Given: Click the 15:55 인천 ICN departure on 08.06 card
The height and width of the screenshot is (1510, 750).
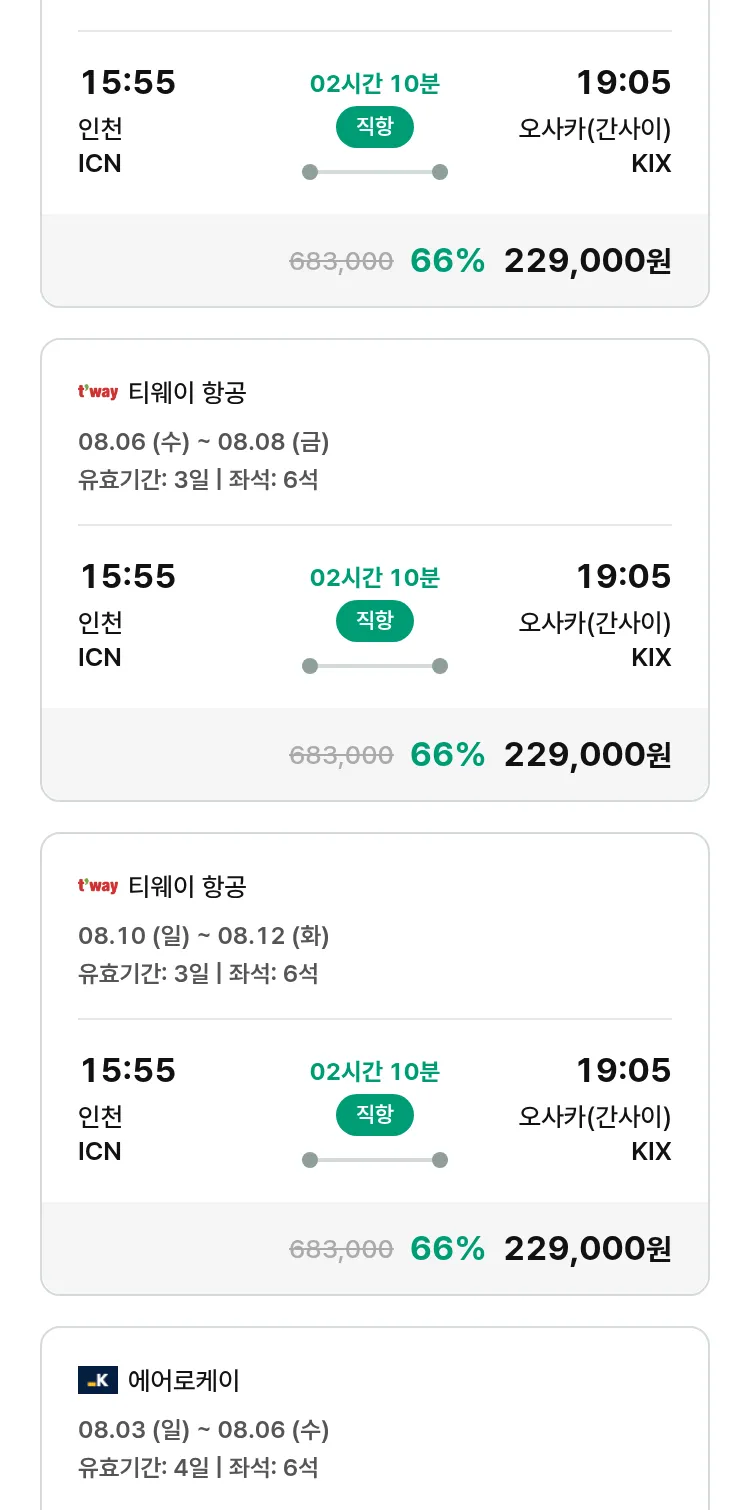Looking at the screenshot, I should pyautogui.click(x=127, y=615).
